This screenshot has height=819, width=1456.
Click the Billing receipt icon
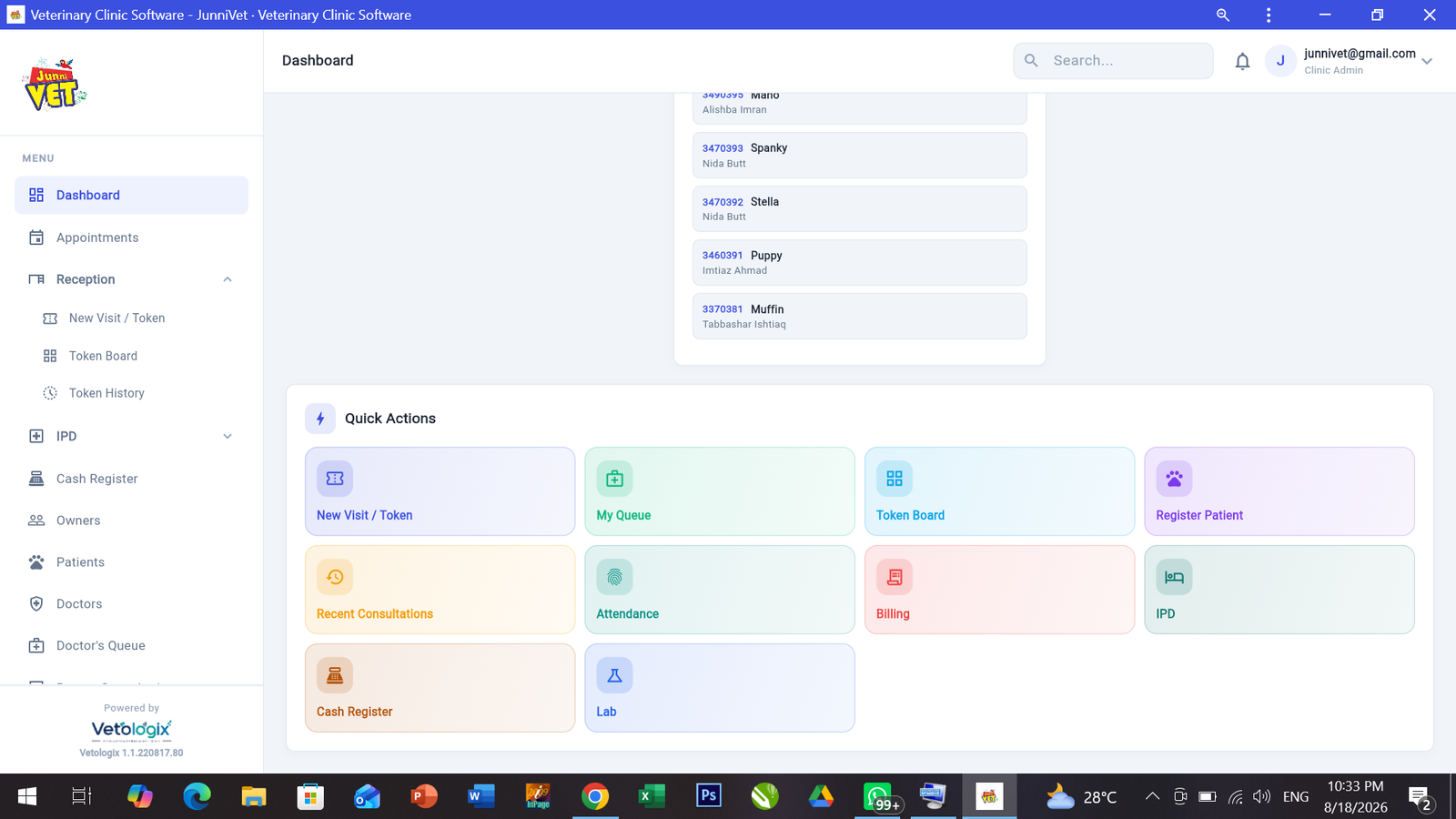895,577
